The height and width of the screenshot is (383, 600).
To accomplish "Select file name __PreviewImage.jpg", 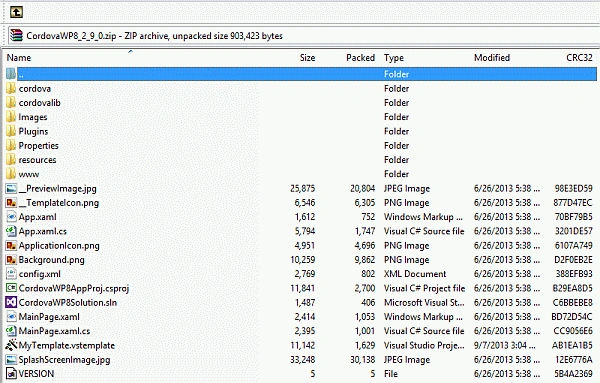I will coord(57,189).
